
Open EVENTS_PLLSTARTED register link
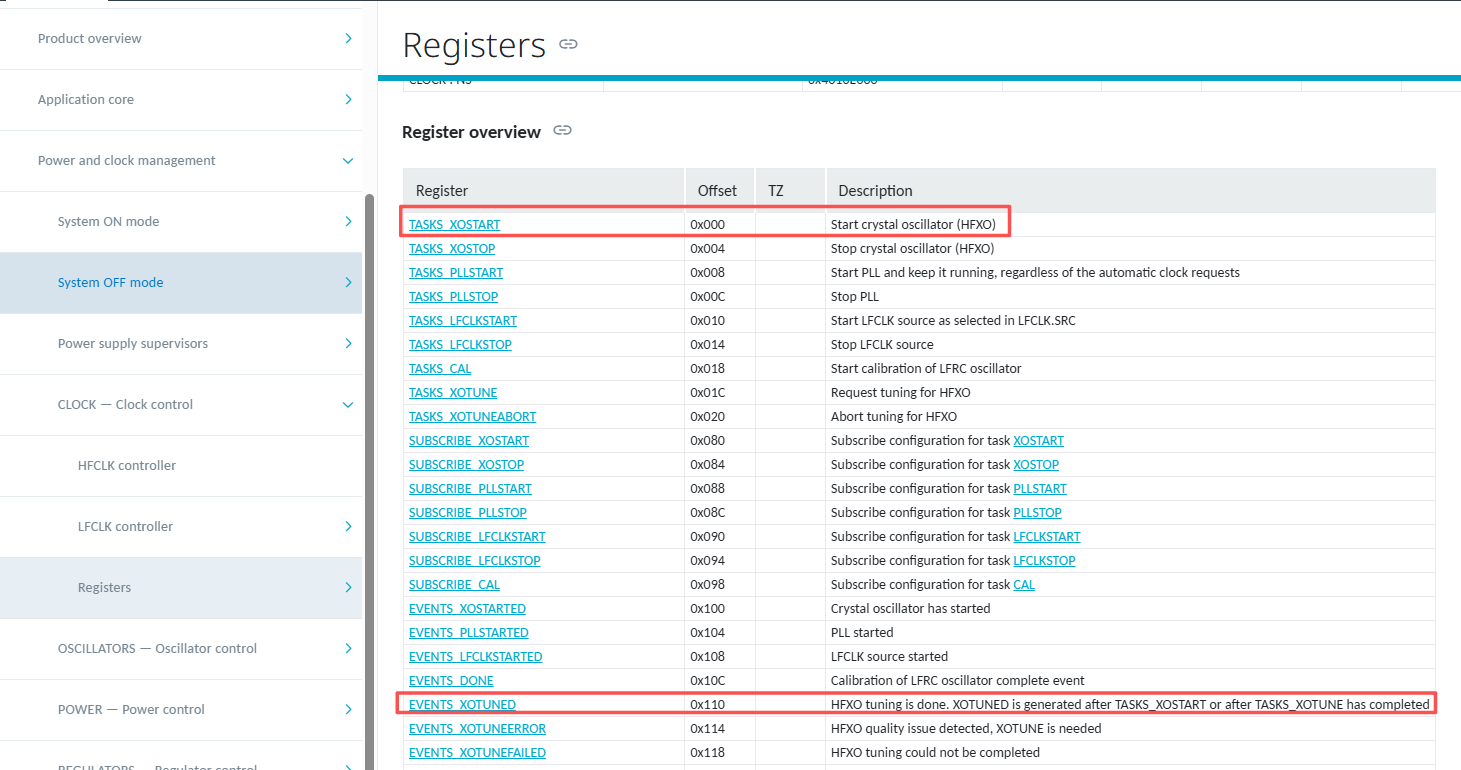(469, 632)
